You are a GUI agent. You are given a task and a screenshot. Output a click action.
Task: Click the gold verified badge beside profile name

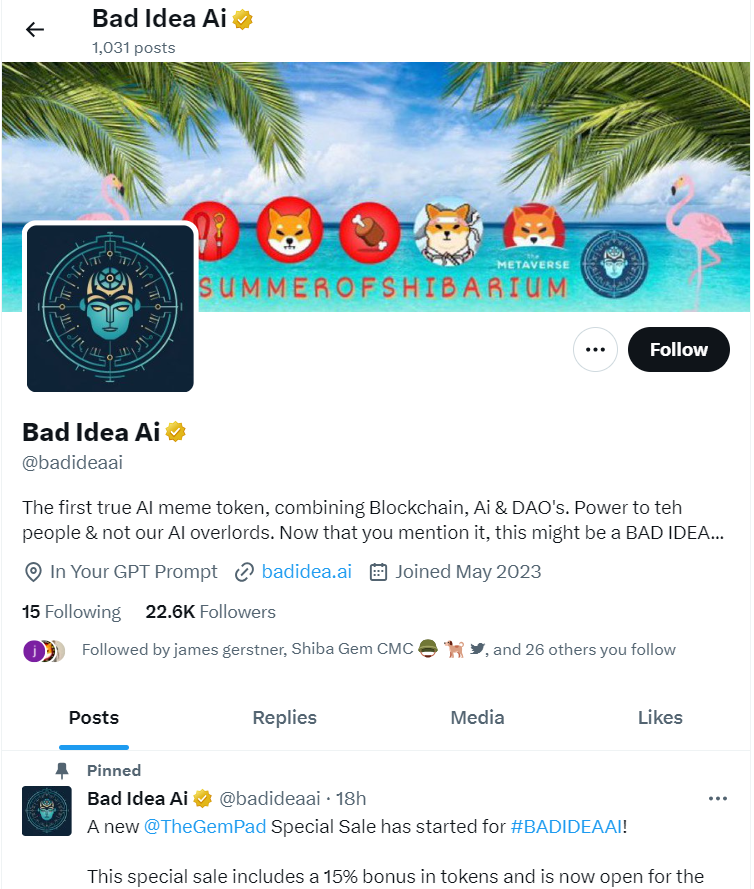[x=176, y=433]
